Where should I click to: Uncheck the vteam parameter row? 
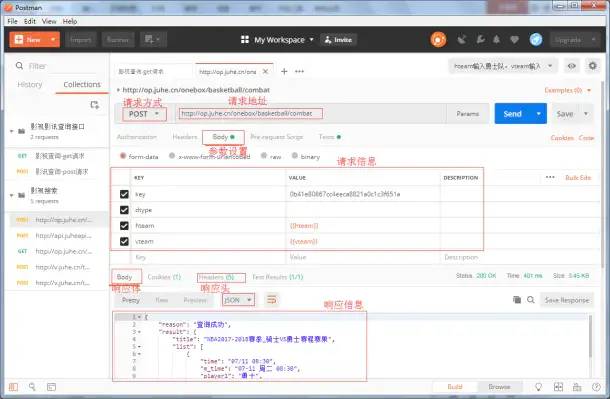(x=124, y=242)
